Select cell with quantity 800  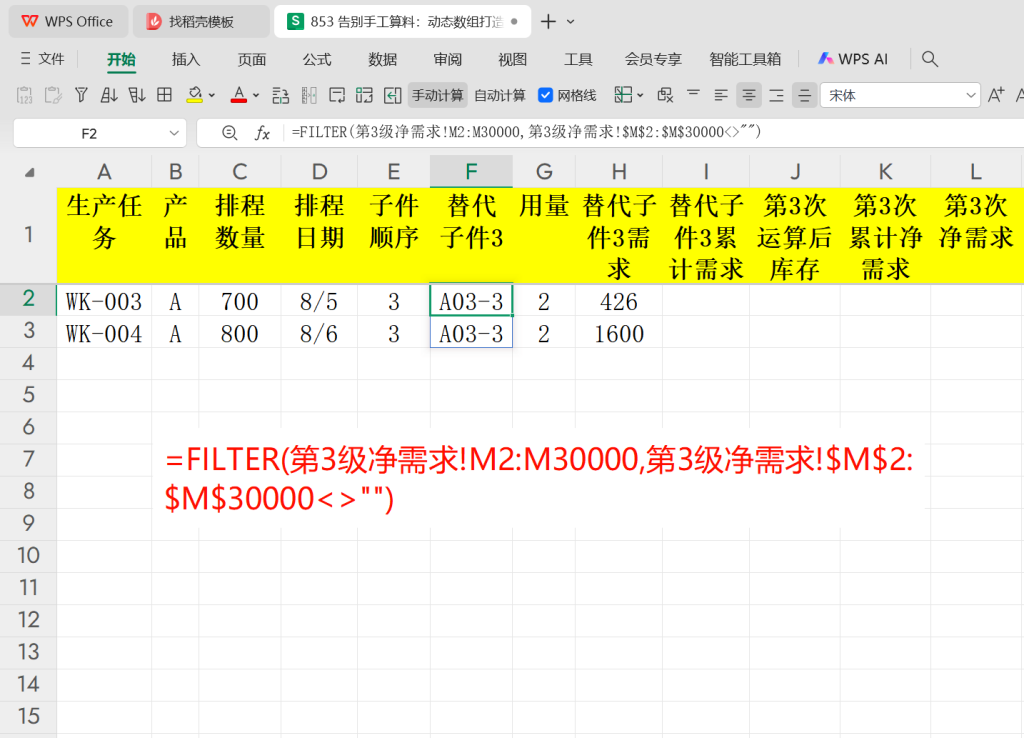240,333
